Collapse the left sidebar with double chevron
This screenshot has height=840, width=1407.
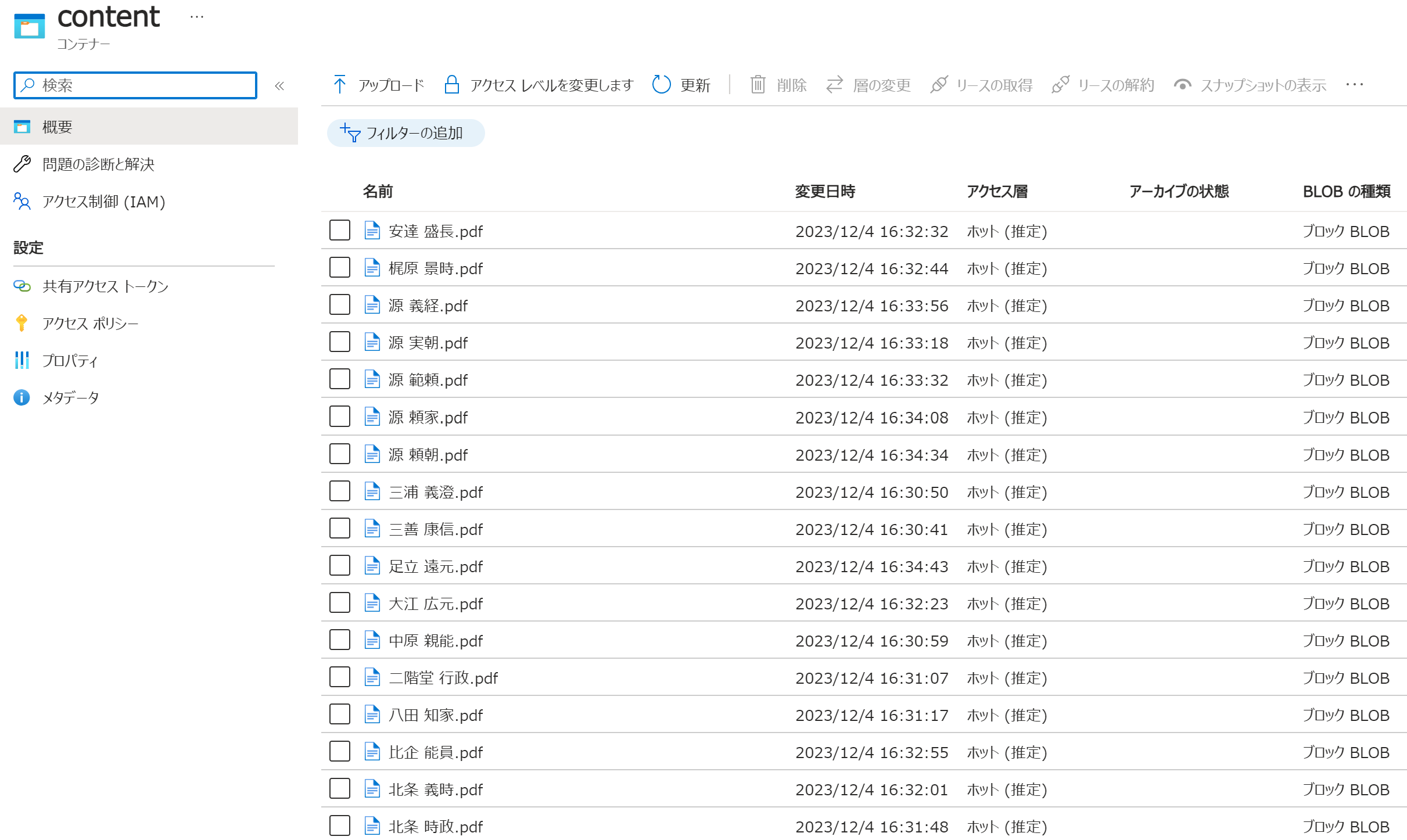coord(279,86)
